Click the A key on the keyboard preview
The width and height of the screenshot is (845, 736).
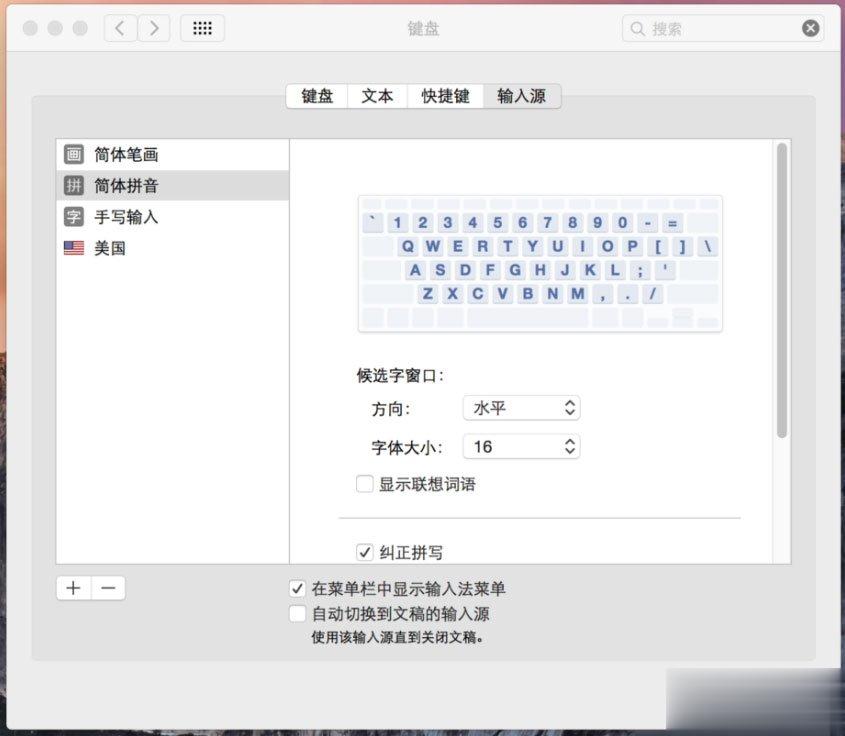[415, 270]
